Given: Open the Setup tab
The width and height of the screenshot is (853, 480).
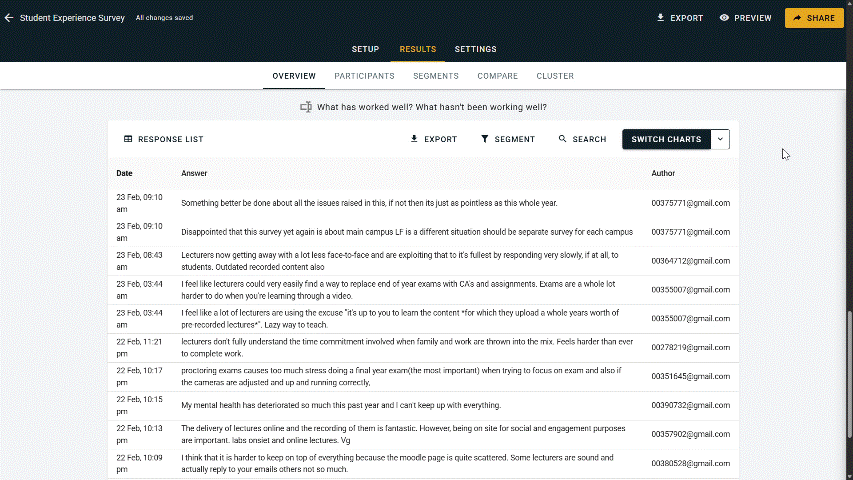Looking at the screenshot, I should coord(365,49).
